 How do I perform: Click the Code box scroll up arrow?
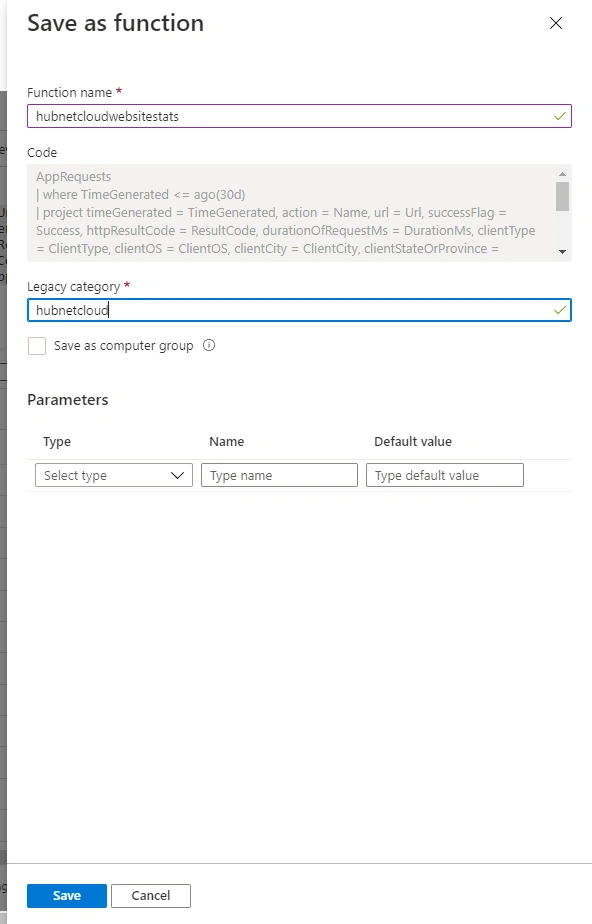[562, 174]
